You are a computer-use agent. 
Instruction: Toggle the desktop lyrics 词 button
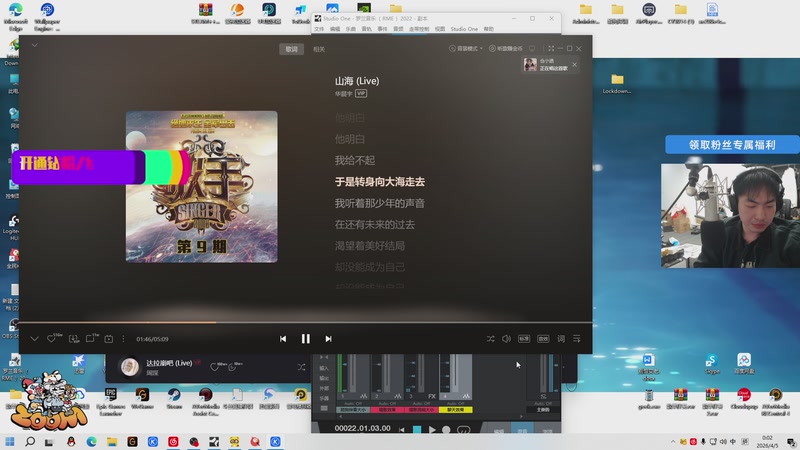point(561,339)
